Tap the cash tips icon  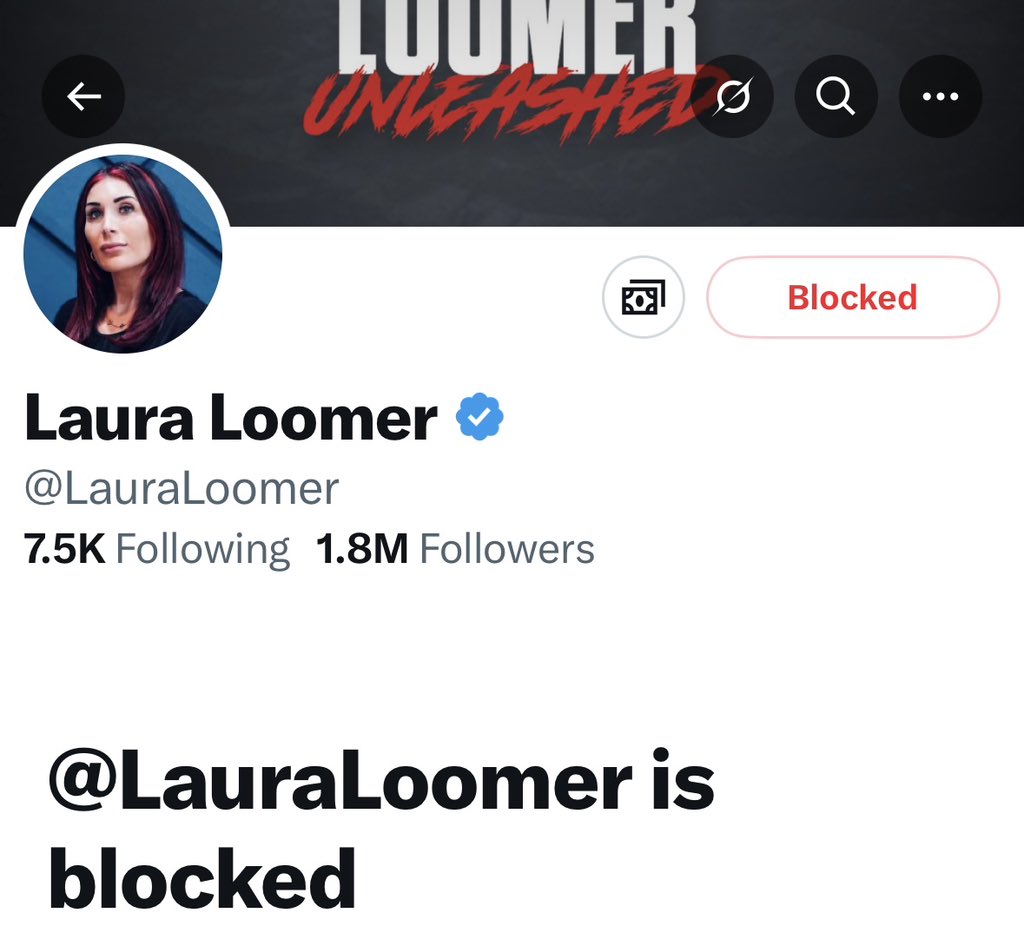643,297
